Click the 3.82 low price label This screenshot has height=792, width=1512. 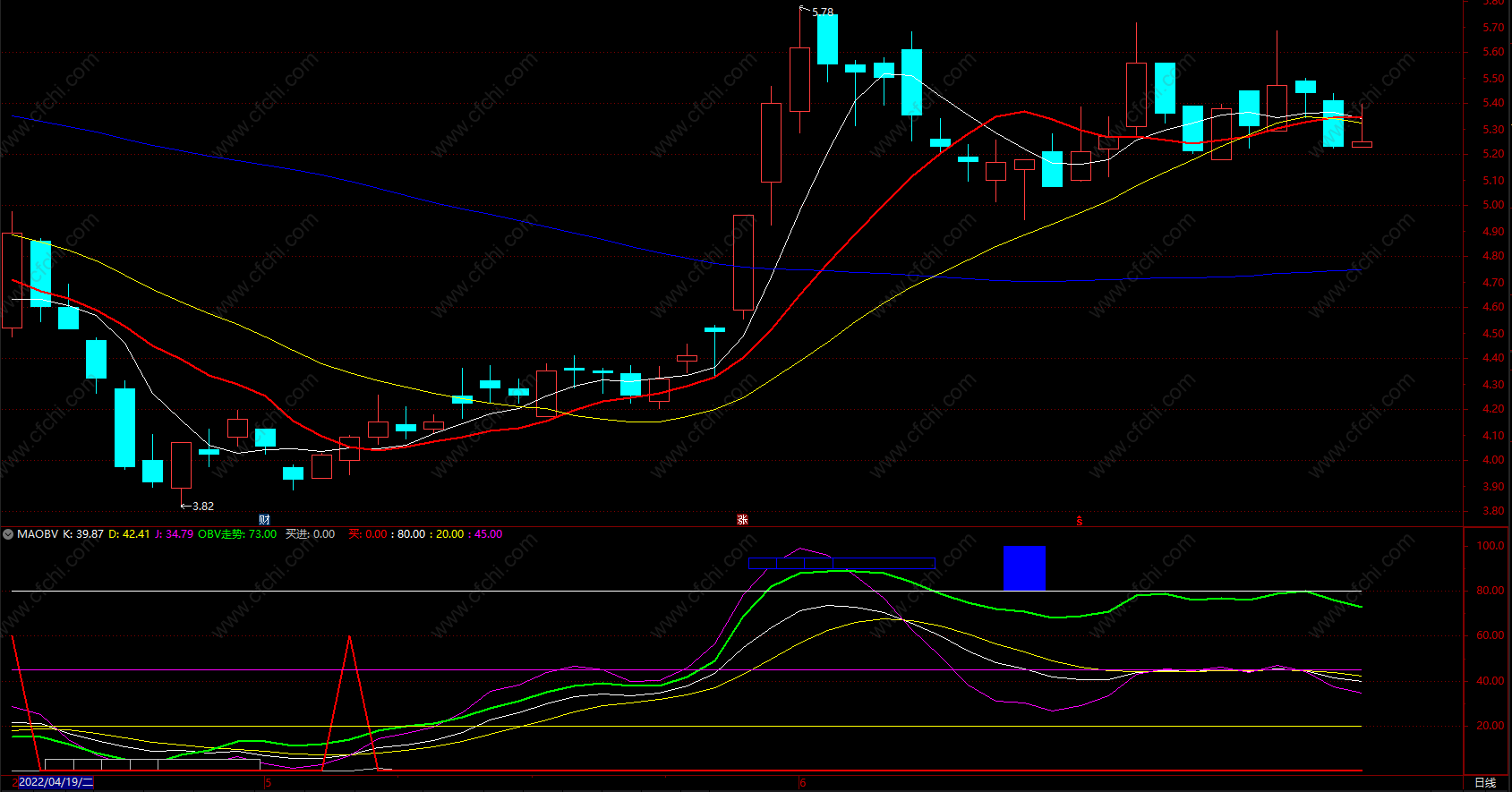click(x=203, y=507)
